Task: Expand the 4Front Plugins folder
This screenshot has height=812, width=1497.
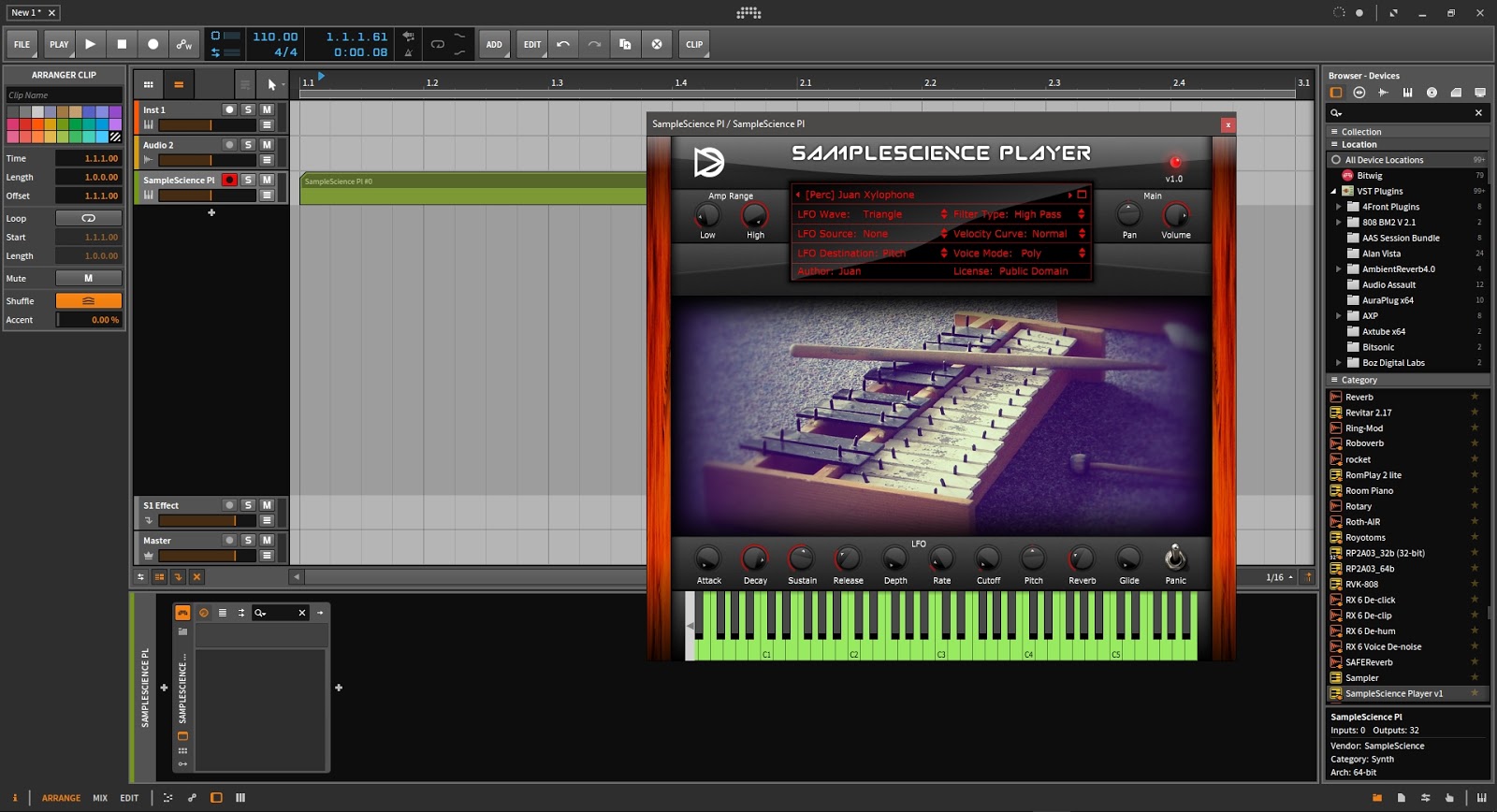Action: point(1338,207)
